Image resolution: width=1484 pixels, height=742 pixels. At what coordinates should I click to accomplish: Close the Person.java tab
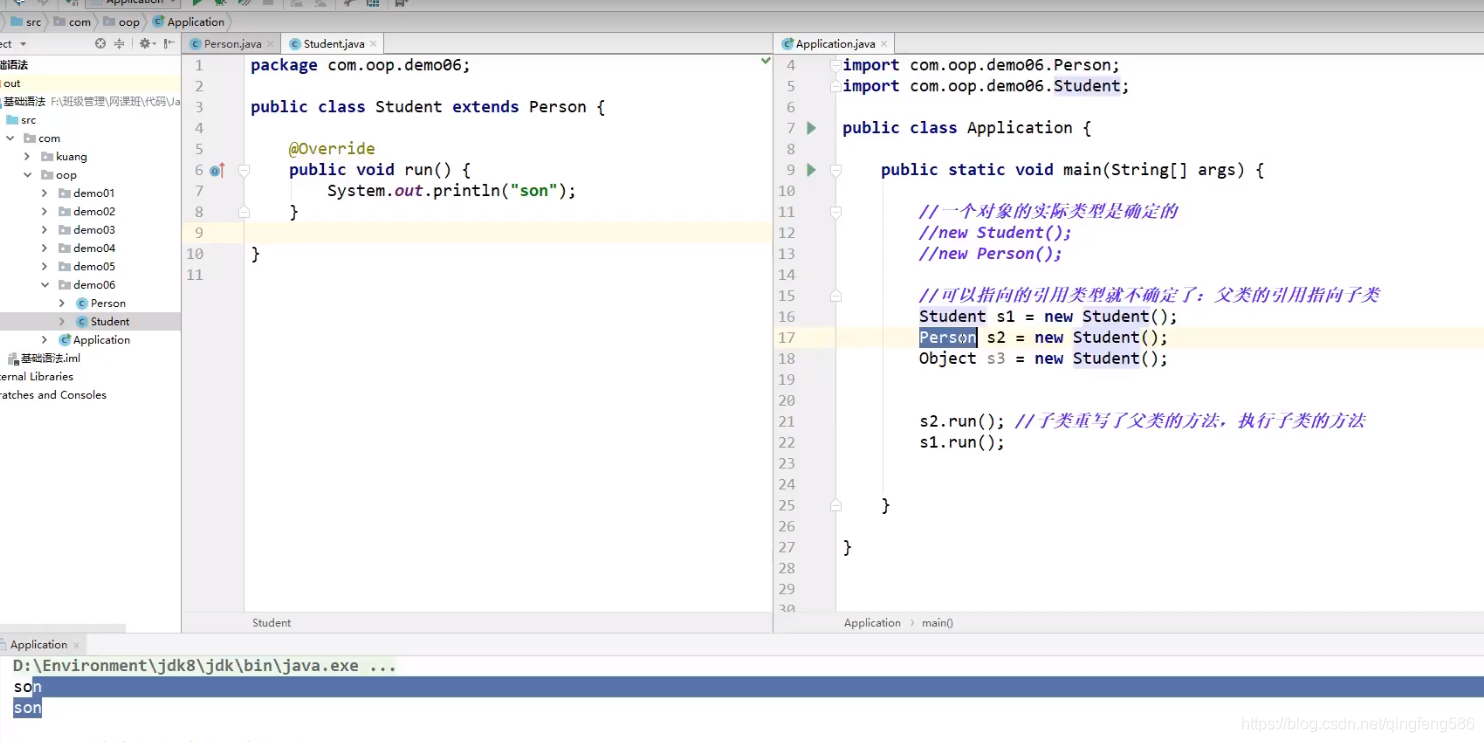click(x=271, y=44)
